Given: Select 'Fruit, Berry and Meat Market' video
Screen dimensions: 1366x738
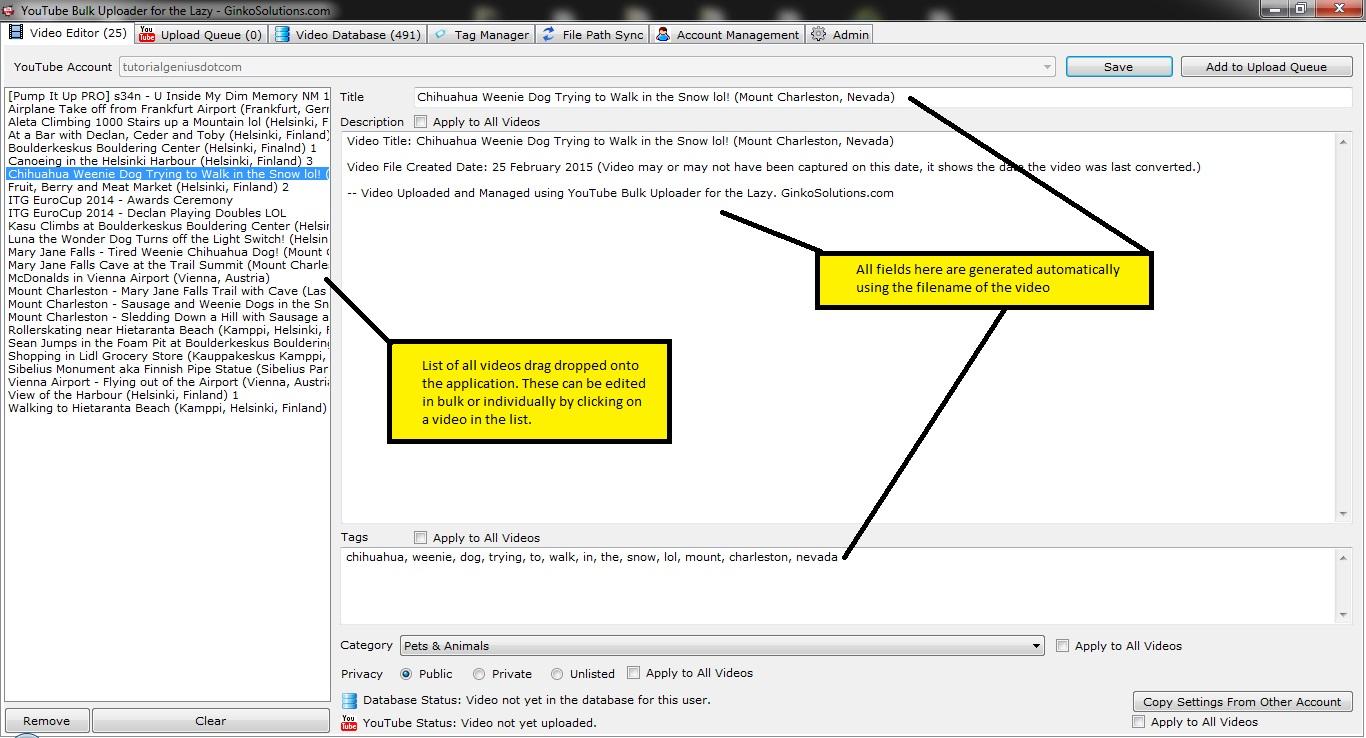Looking at the screenshot, I should point(168,187).
